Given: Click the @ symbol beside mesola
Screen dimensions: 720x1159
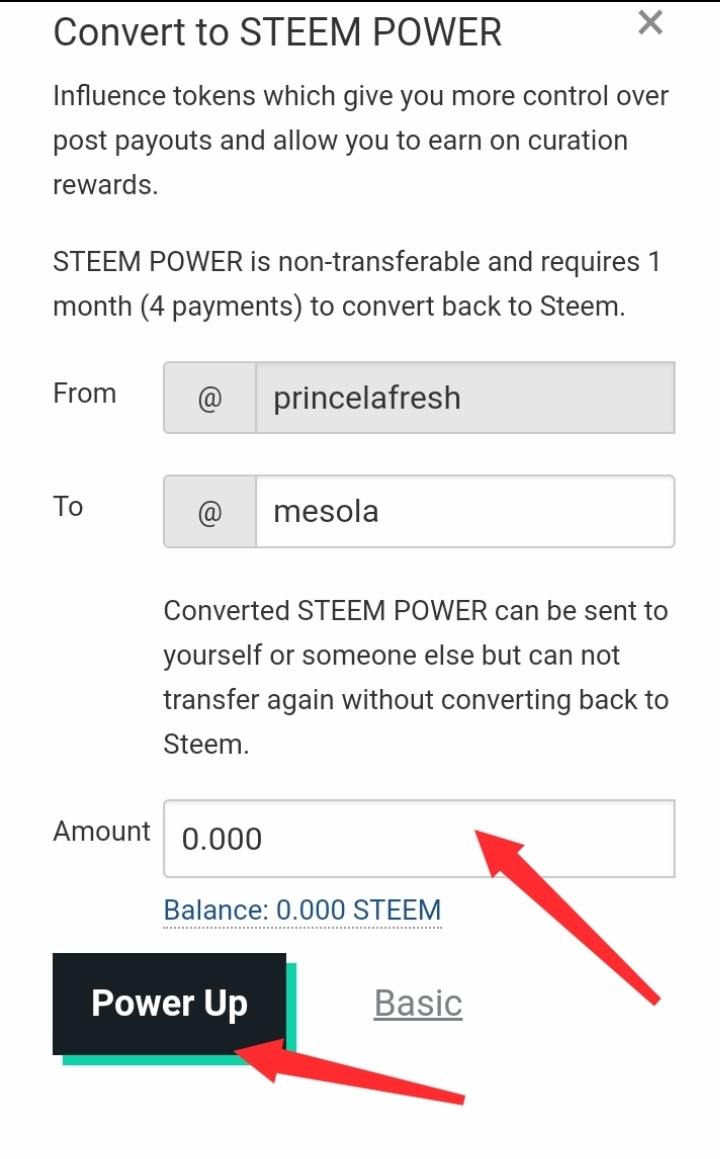Looking at the screenshot, I should (210, 512).
